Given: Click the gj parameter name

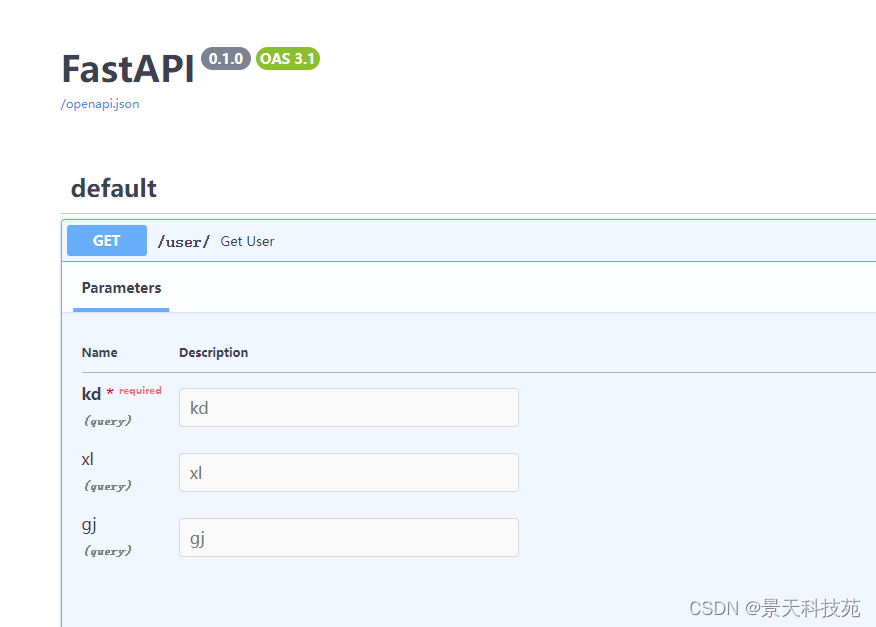Looking at the screenshot, I should (x=89, y=525).
